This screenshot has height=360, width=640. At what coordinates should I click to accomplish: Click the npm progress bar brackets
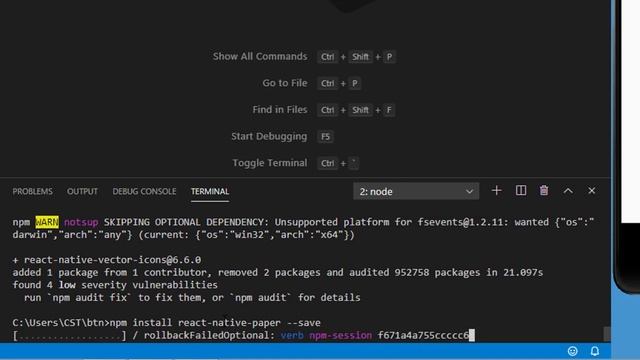pyautogui.click(x=69, y=336)
